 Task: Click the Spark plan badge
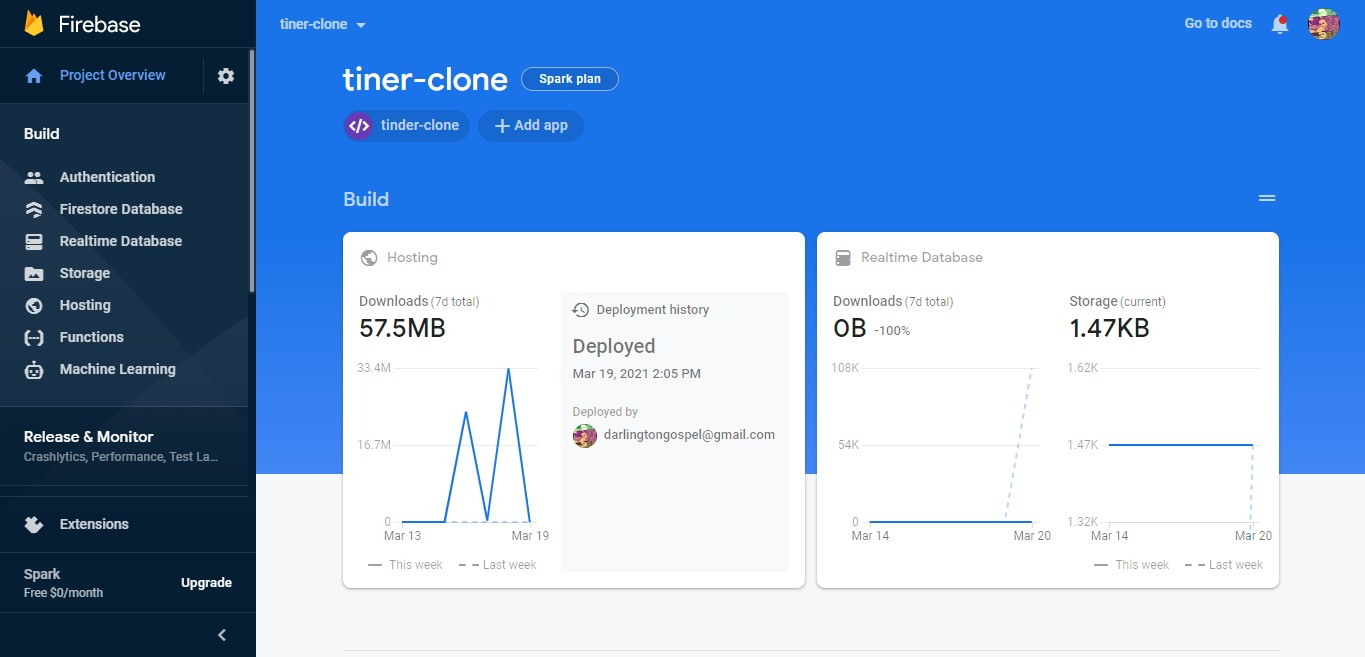click(570, 79)
